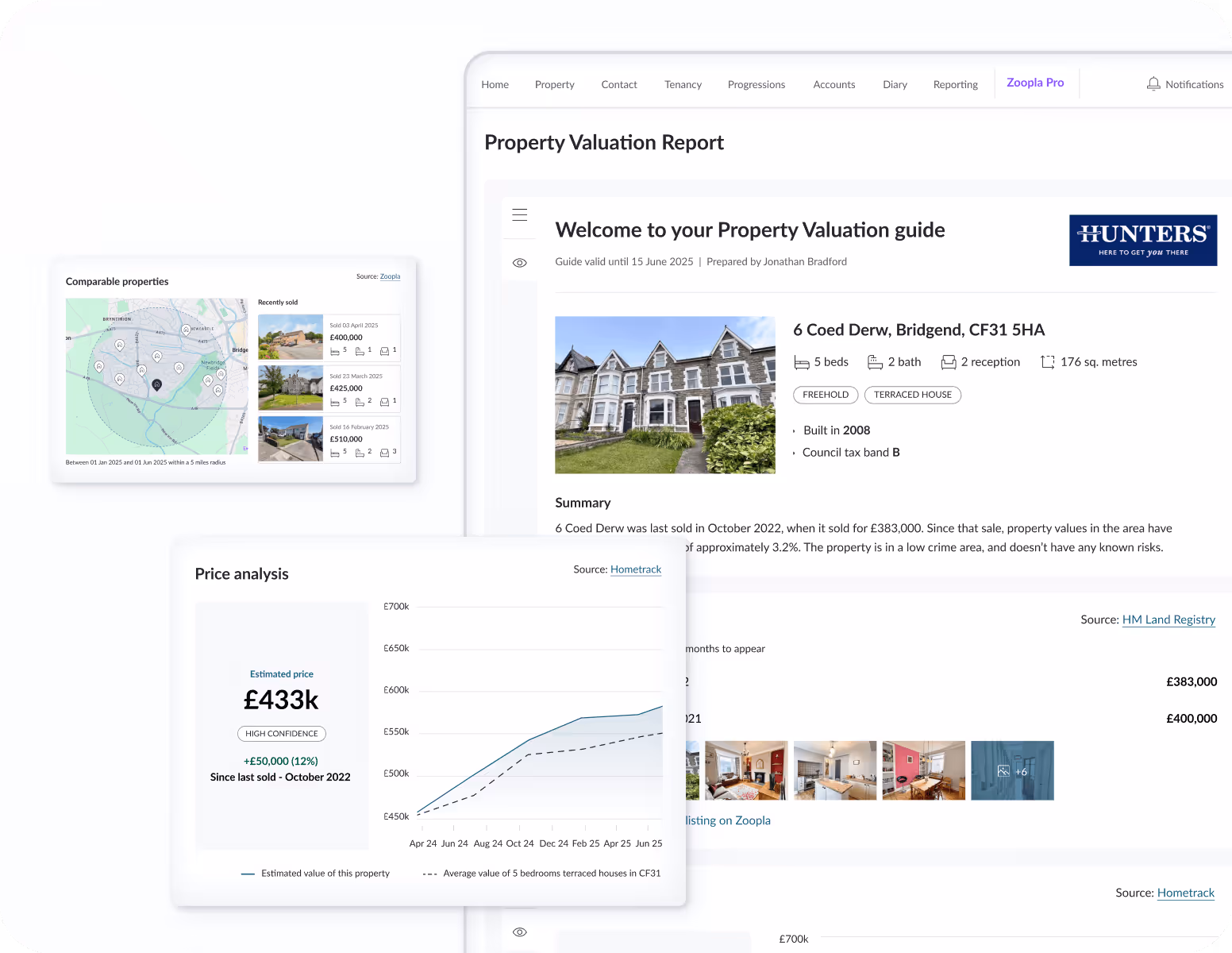Screen dimensions: 1232x953
Task: Open the Contact menu item
Action: coord(619,84)
